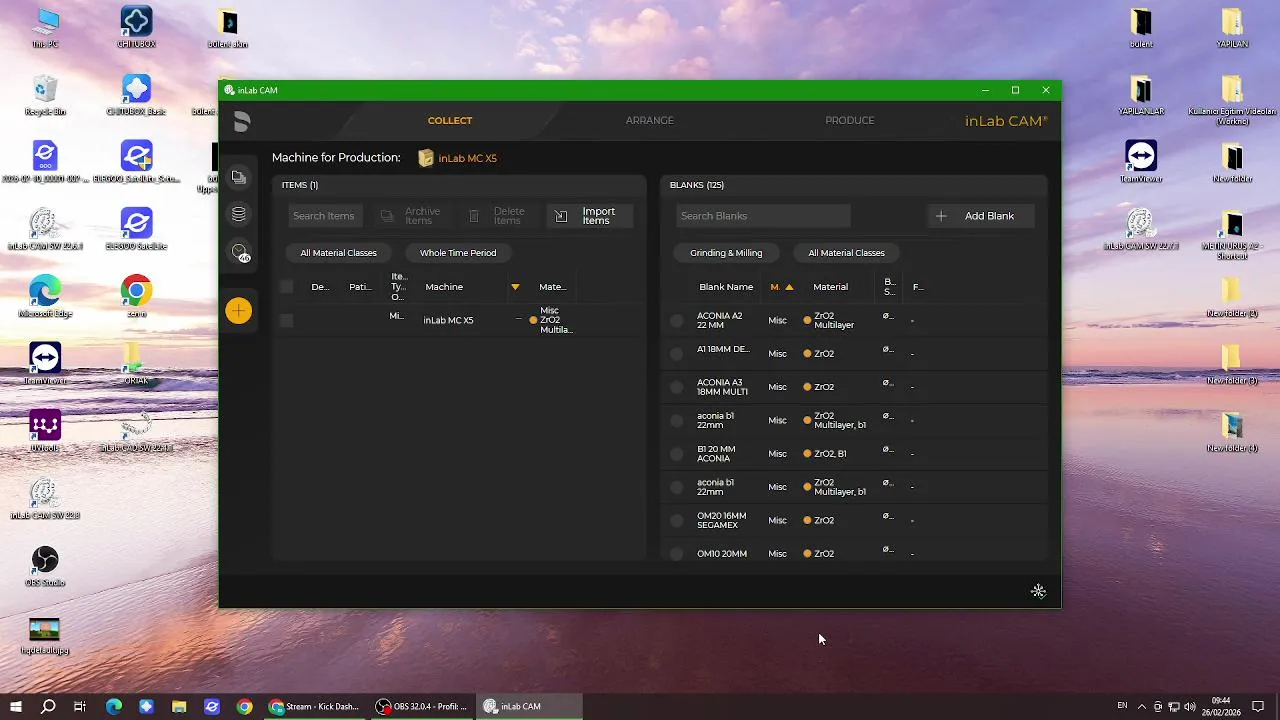Click the Archive Items button
This screenshot has height=720, width=1280.
[411, 216]
